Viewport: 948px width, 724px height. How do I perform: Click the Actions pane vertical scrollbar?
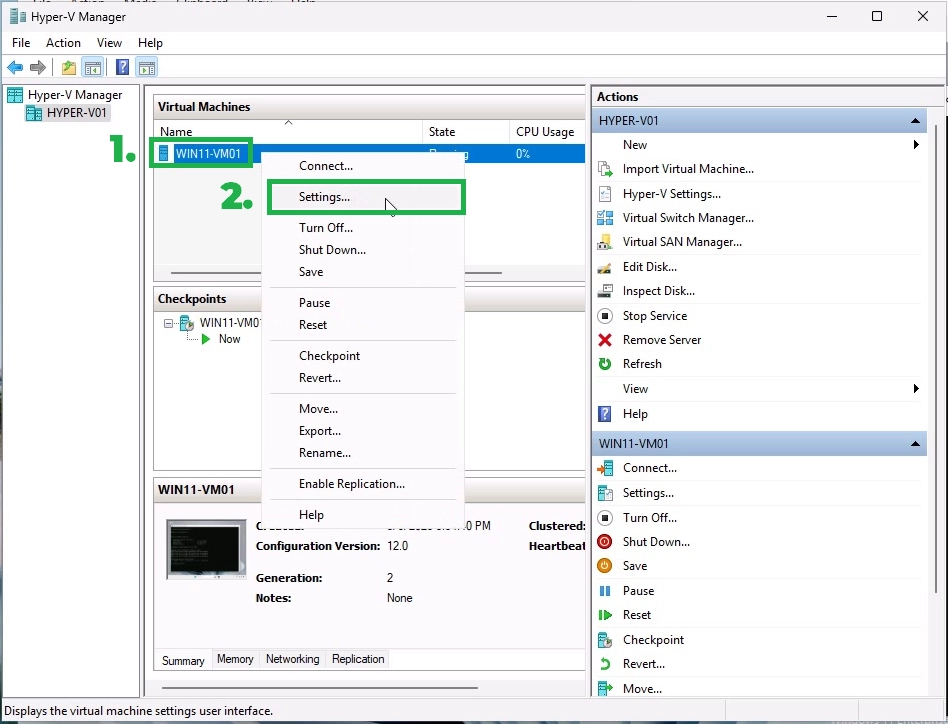pos(937,358)
